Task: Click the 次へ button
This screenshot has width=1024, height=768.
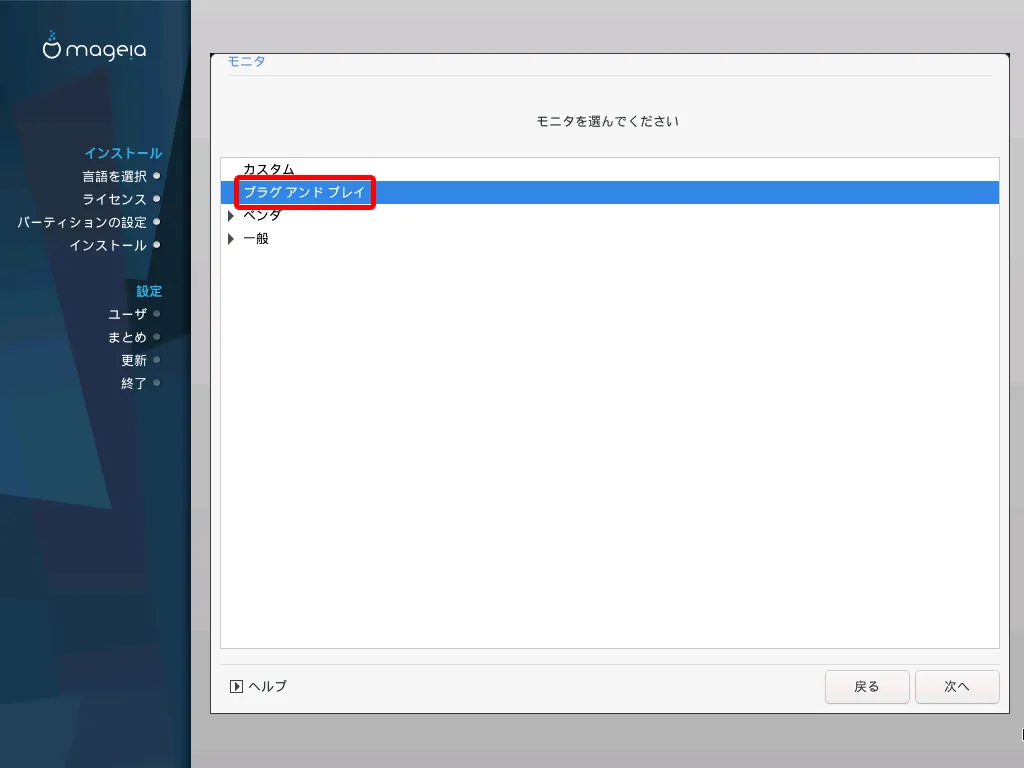Action: pos(957,687)
